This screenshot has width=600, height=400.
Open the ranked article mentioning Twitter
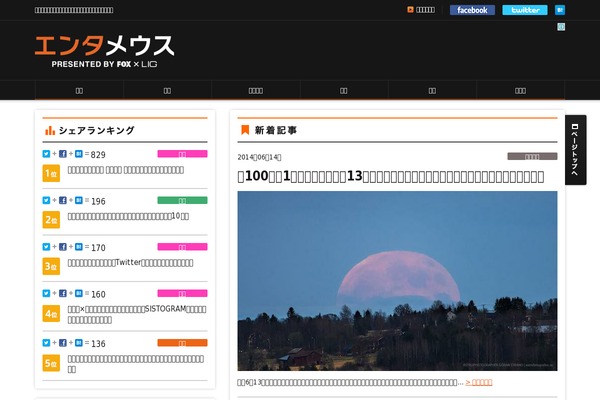[130, 263]
